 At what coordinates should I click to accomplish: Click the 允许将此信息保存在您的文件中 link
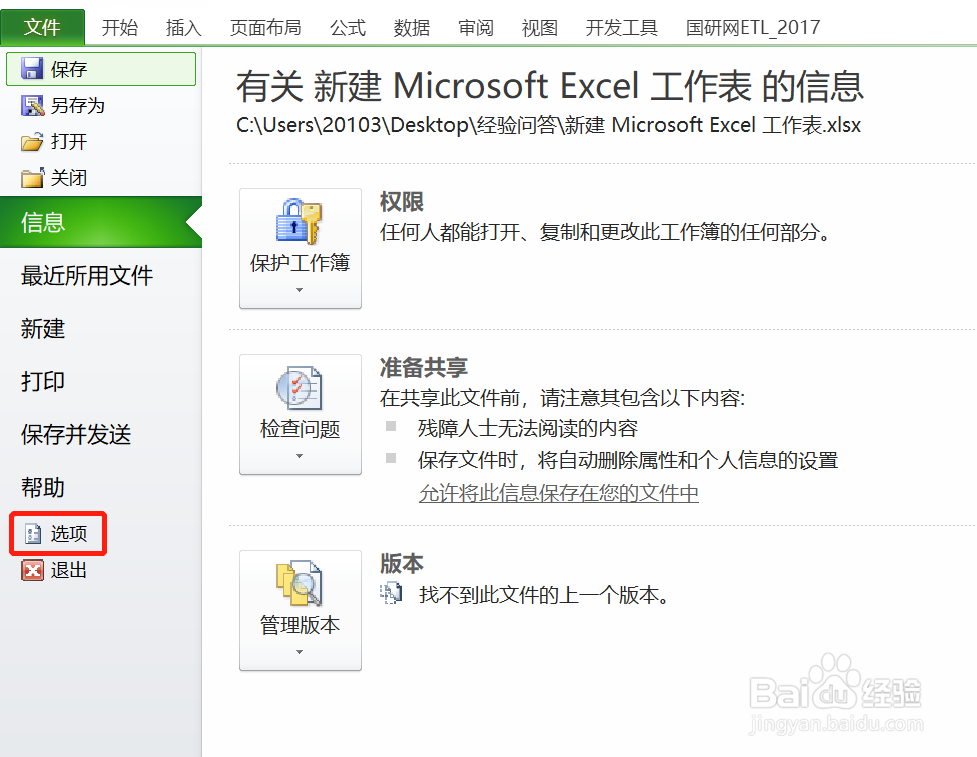tap(561, 494)
